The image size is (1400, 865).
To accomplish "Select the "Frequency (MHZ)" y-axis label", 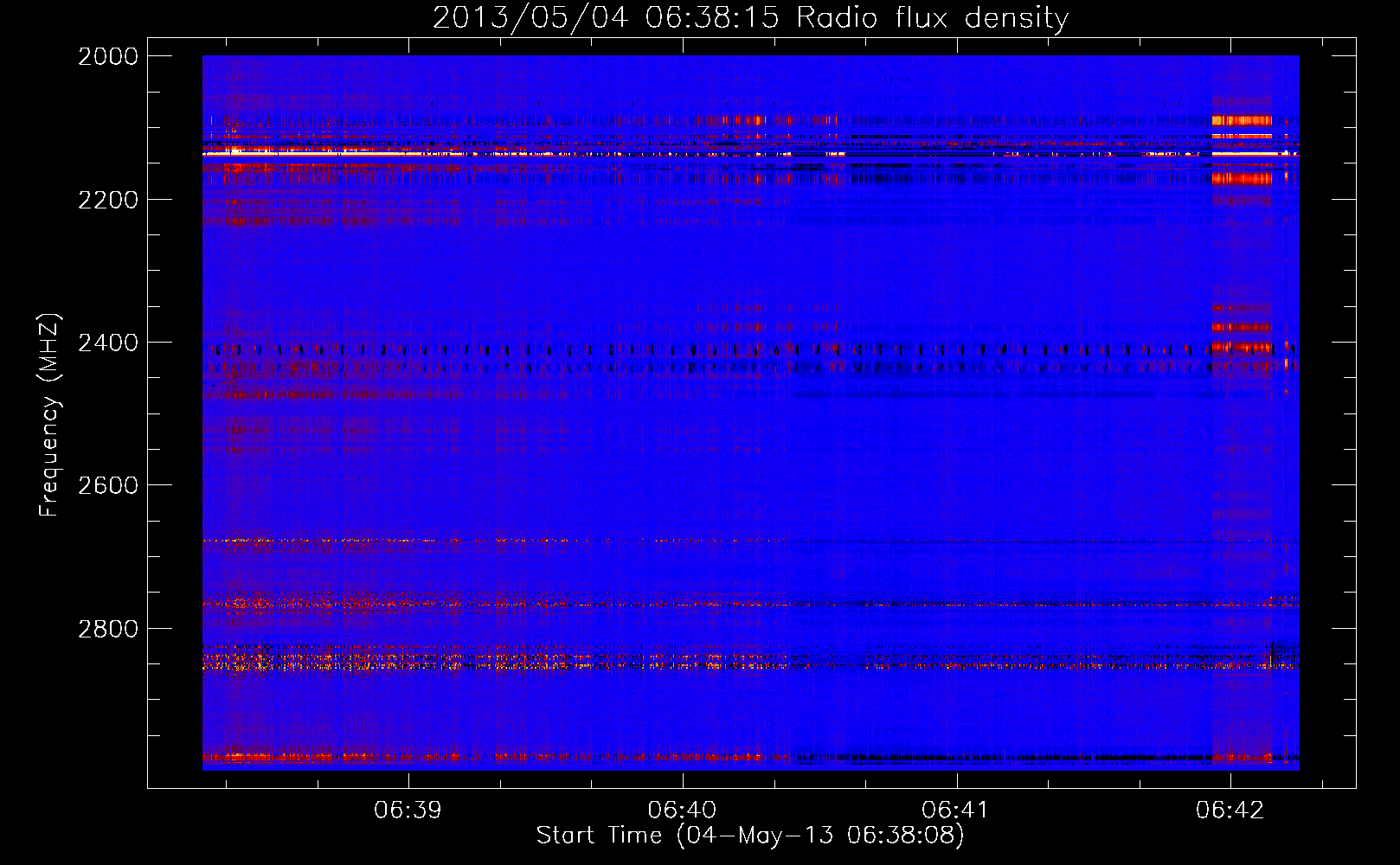I will 49,415.
